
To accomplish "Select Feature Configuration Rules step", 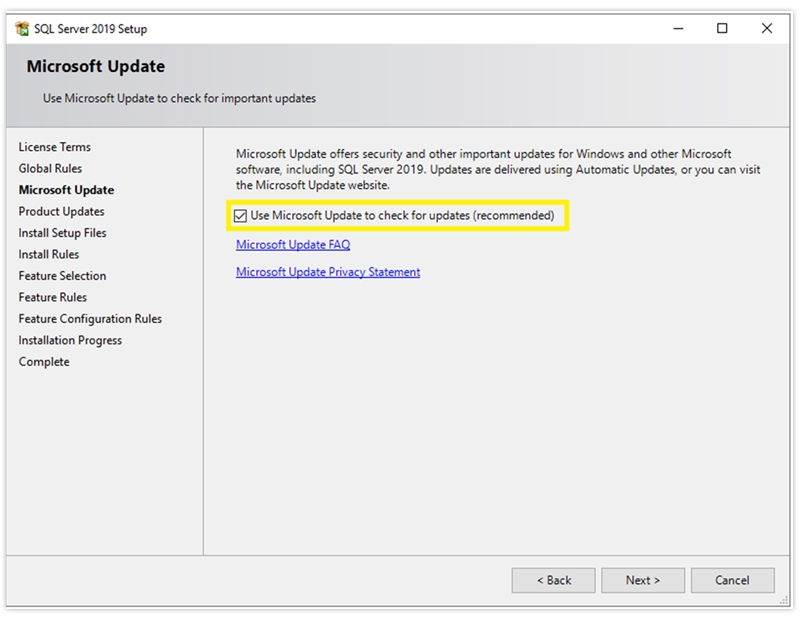I will pos(90,319).
